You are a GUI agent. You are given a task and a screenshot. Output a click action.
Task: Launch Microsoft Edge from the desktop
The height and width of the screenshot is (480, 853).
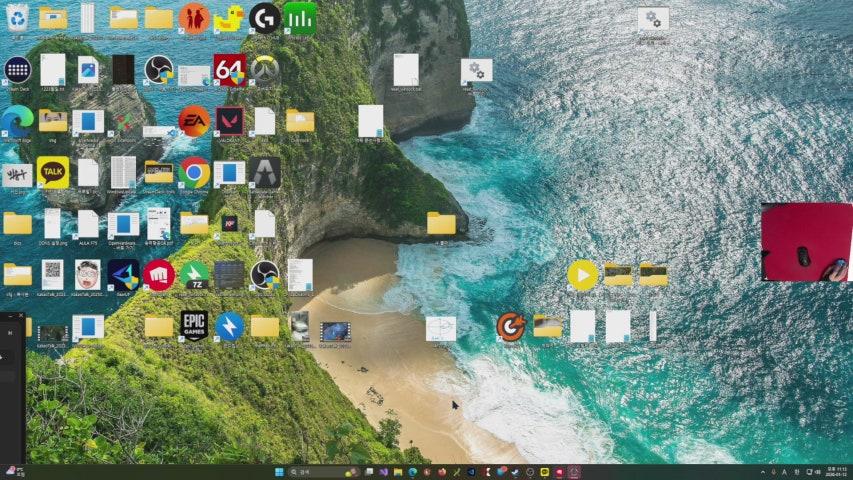[17, 121]
